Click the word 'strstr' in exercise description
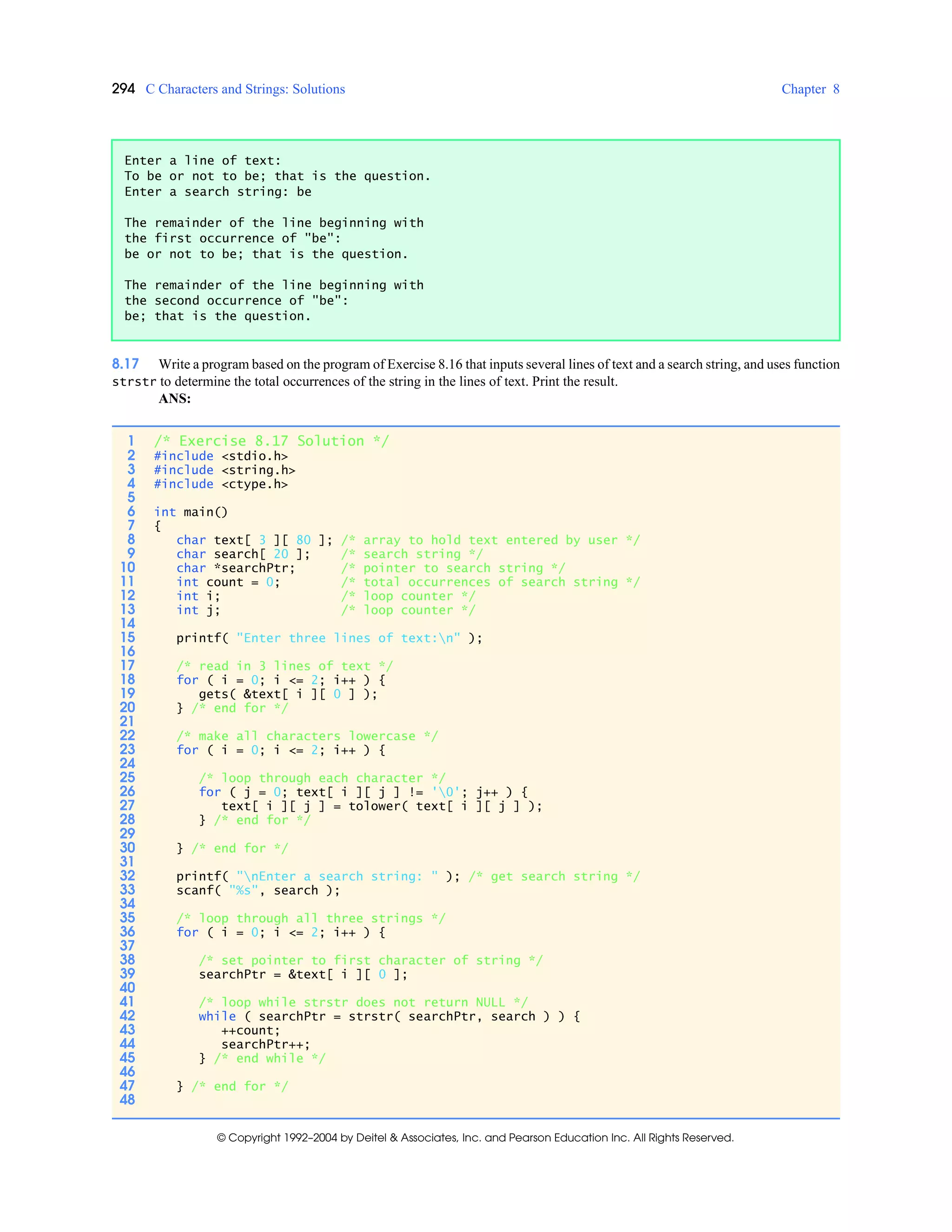 [x=134, y=382]
